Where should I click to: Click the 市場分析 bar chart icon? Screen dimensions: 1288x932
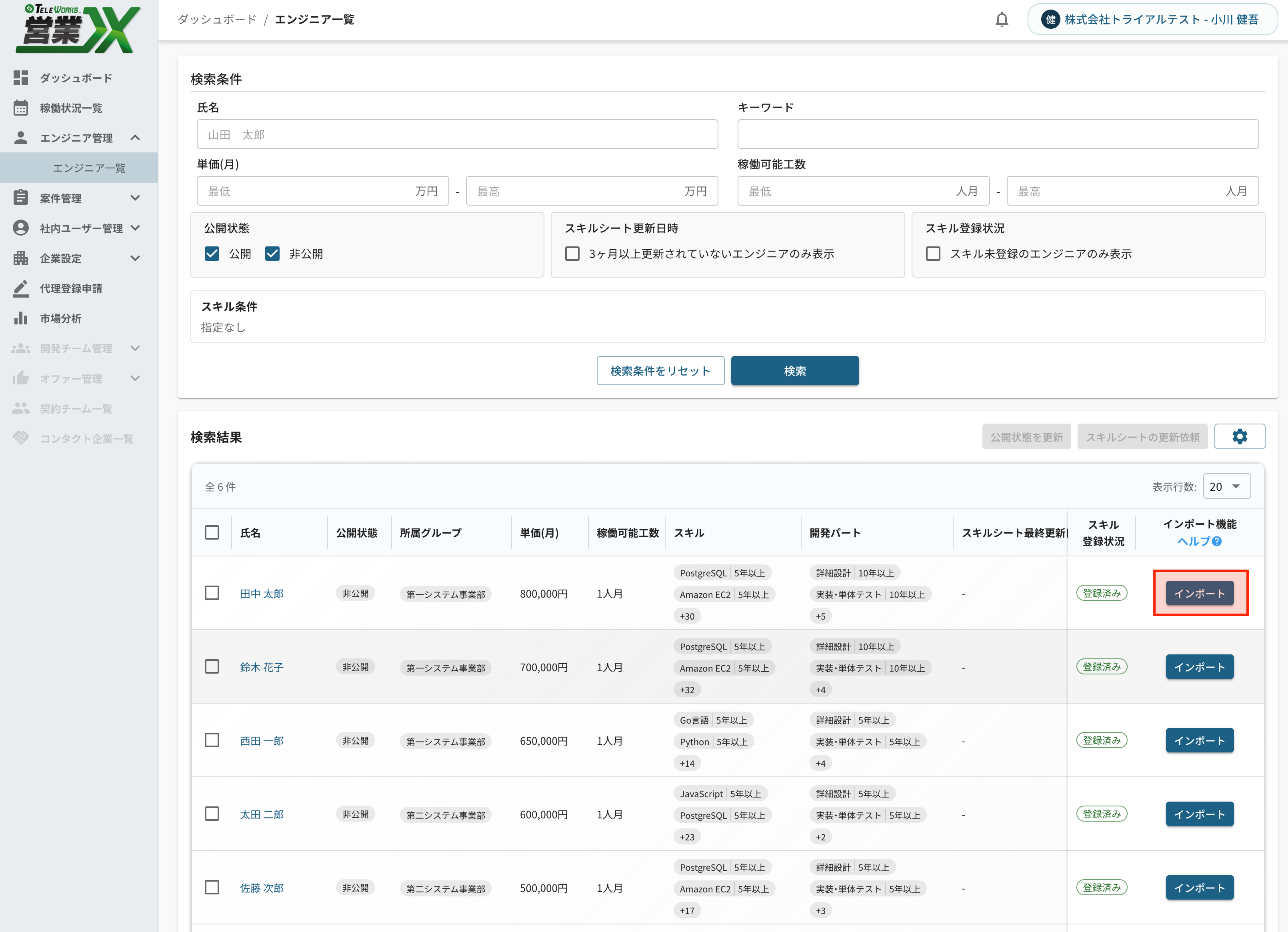pyautogui.click(x=20, y=318)
